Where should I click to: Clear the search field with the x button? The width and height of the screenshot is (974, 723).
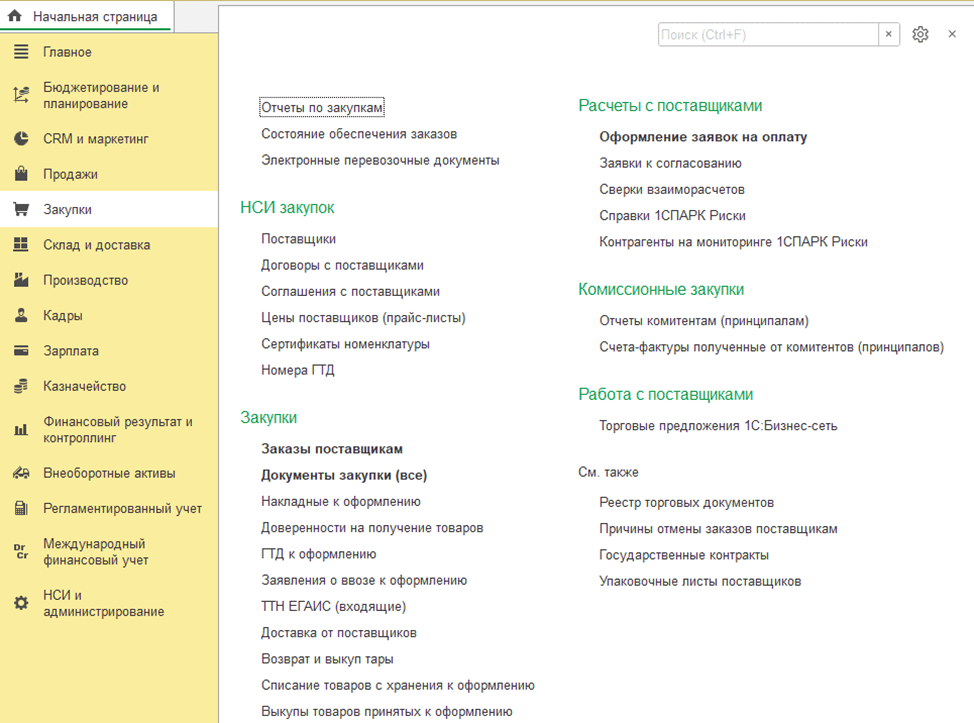(889, 34)
